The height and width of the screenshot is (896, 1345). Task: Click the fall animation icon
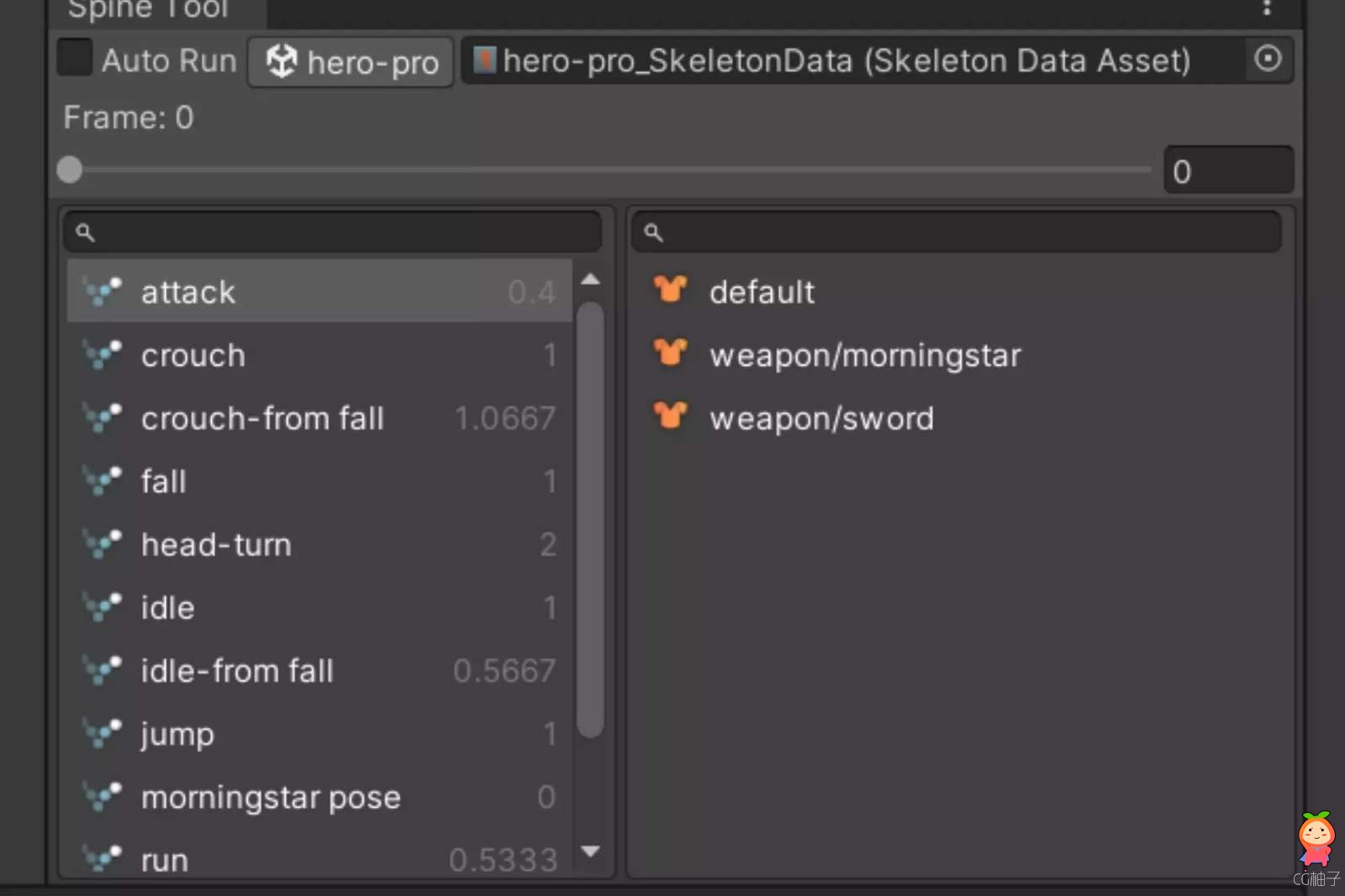pos(103,480)
